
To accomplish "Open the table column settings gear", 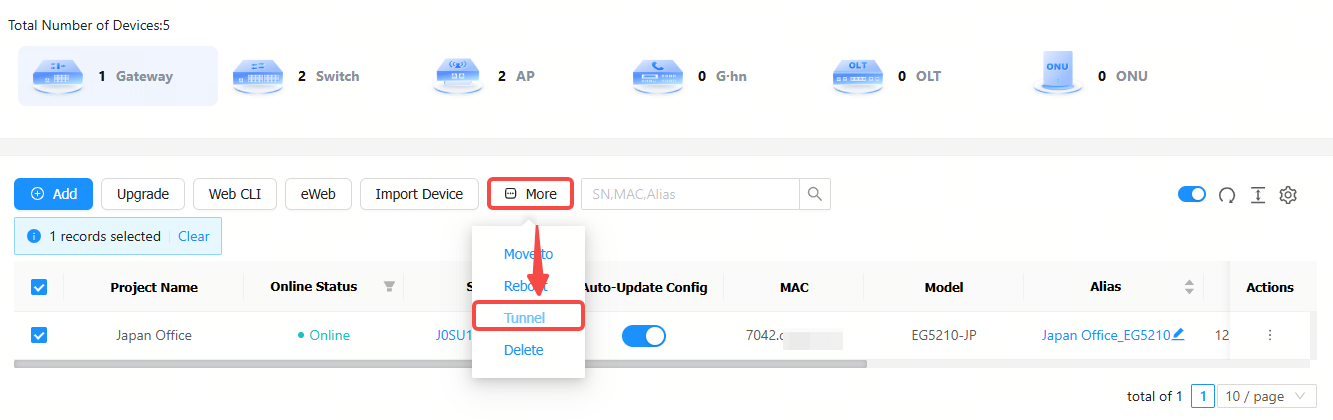I will [1288, 195].
